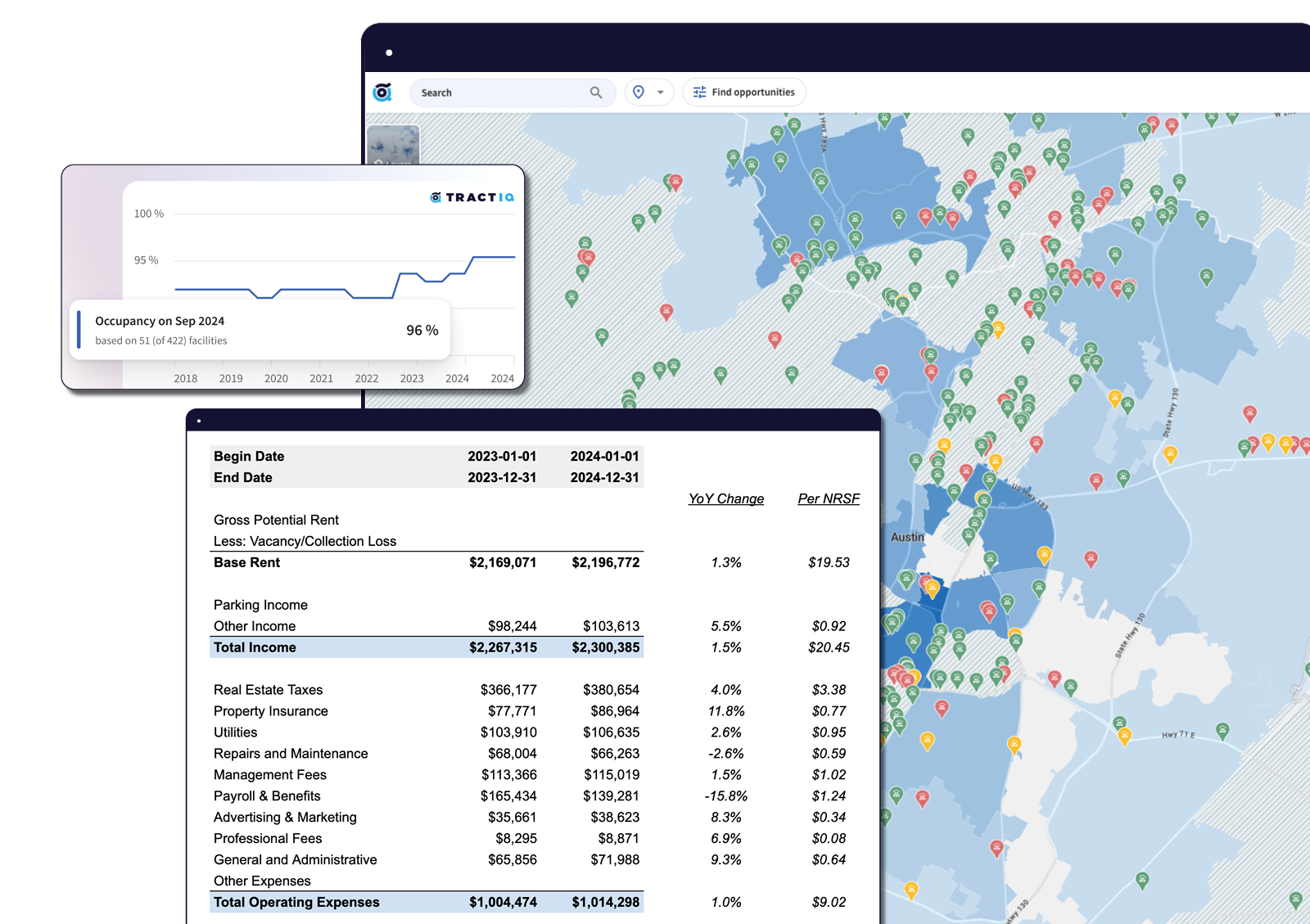Click the magnifier icon in the search bar
1310x924 pixels.
click(596, 92)
